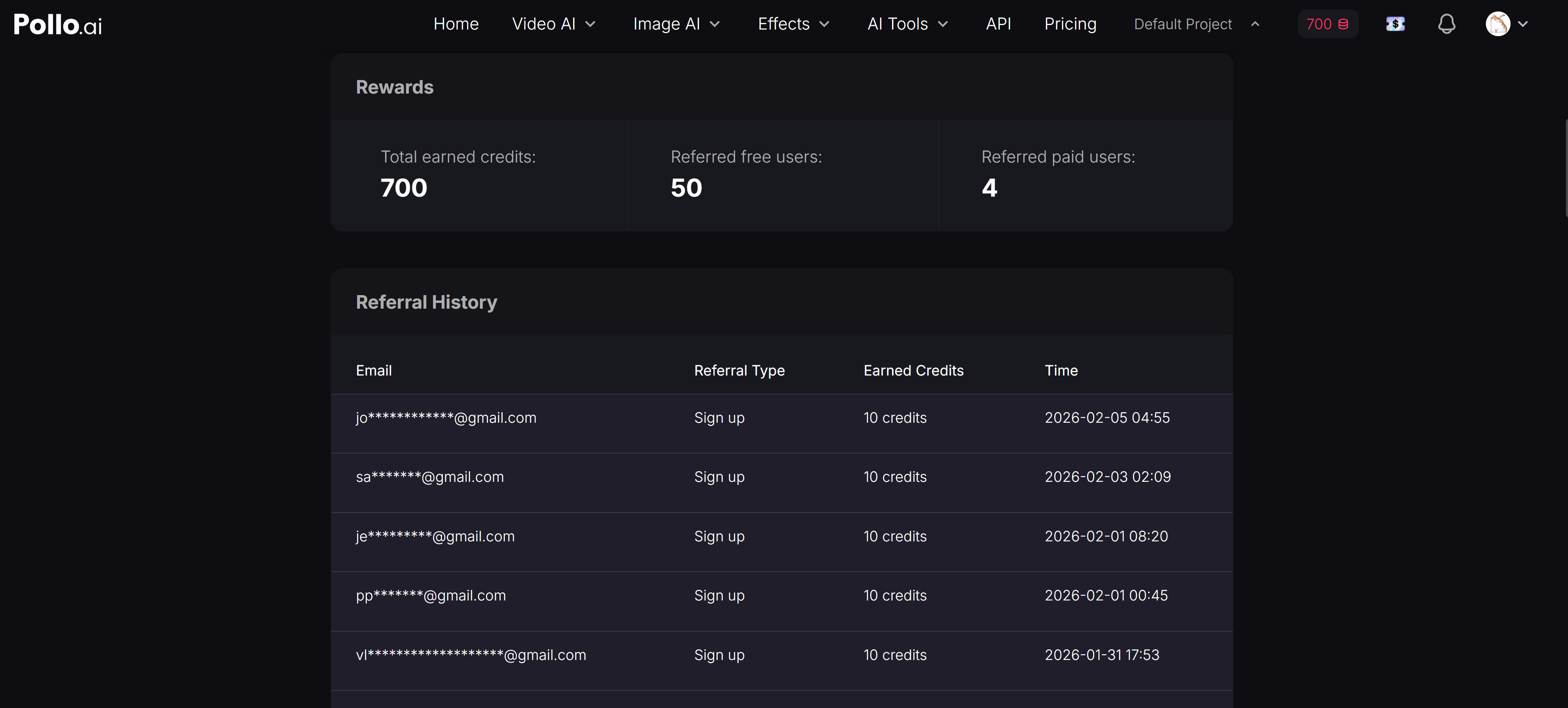The image size is (1568, 708).
Task: Click the user avatar picture
Action: [1498, 24]
